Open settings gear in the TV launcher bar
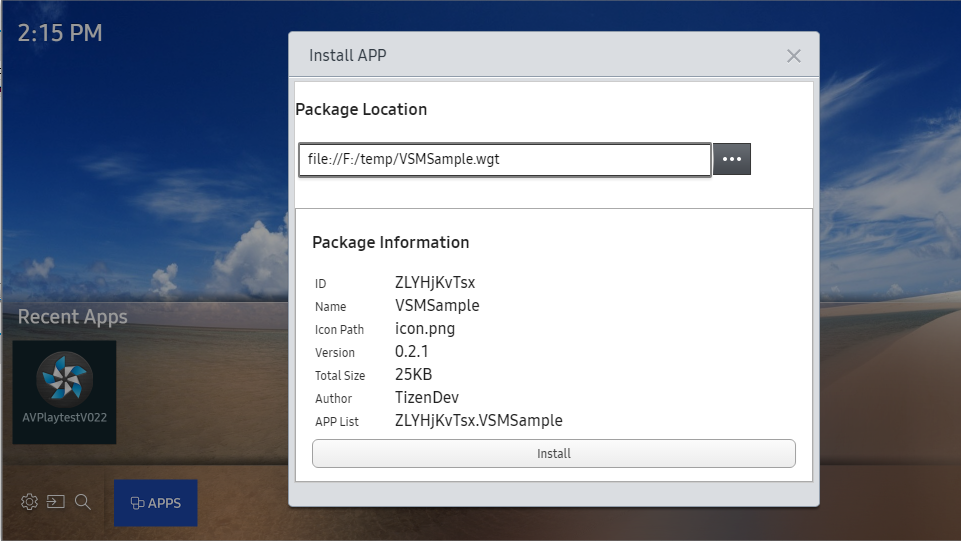961x541 pixels. (x=29, y=502)
